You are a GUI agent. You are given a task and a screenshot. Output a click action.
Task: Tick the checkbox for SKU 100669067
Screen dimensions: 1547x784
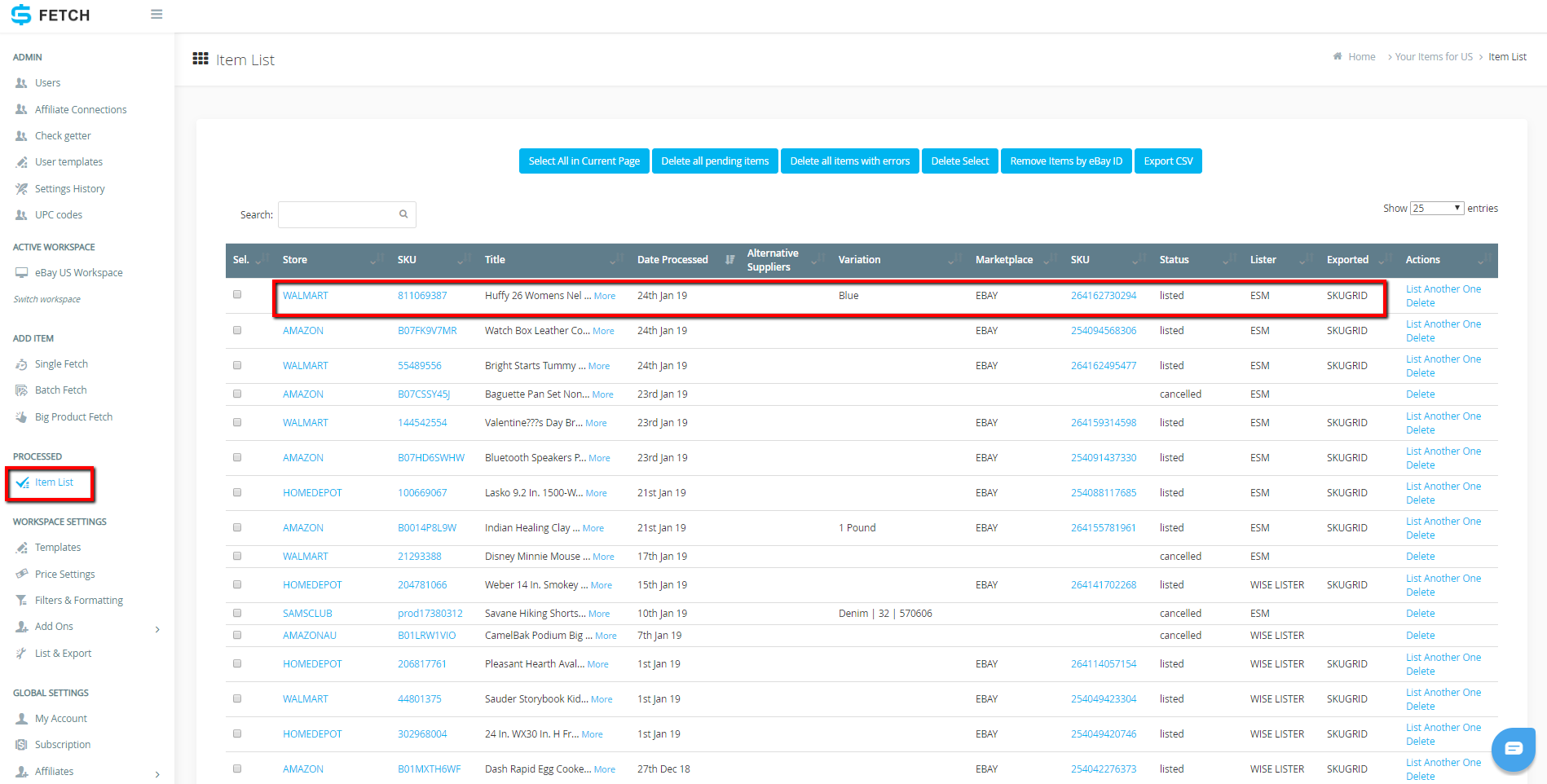[x=237, y=492]
